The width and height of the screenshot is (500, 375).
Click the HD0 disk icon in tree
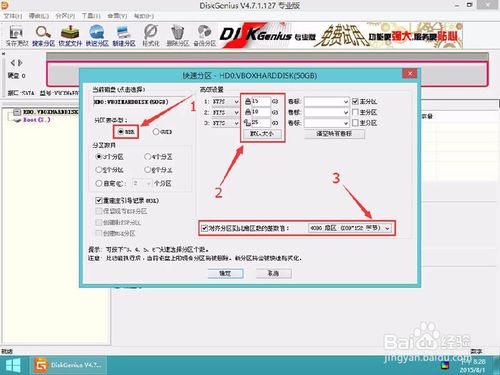click(17, 112)
